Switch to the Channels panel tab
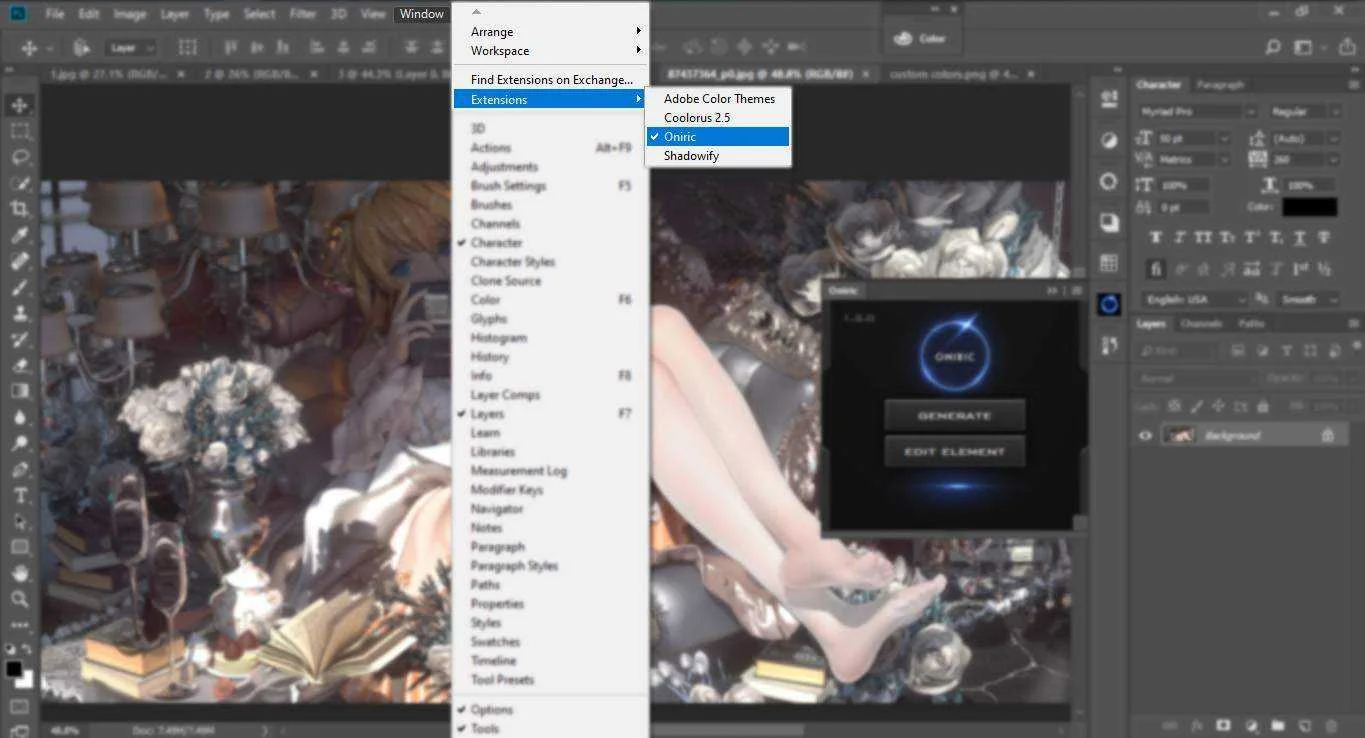 click(x=1201, y=324)
